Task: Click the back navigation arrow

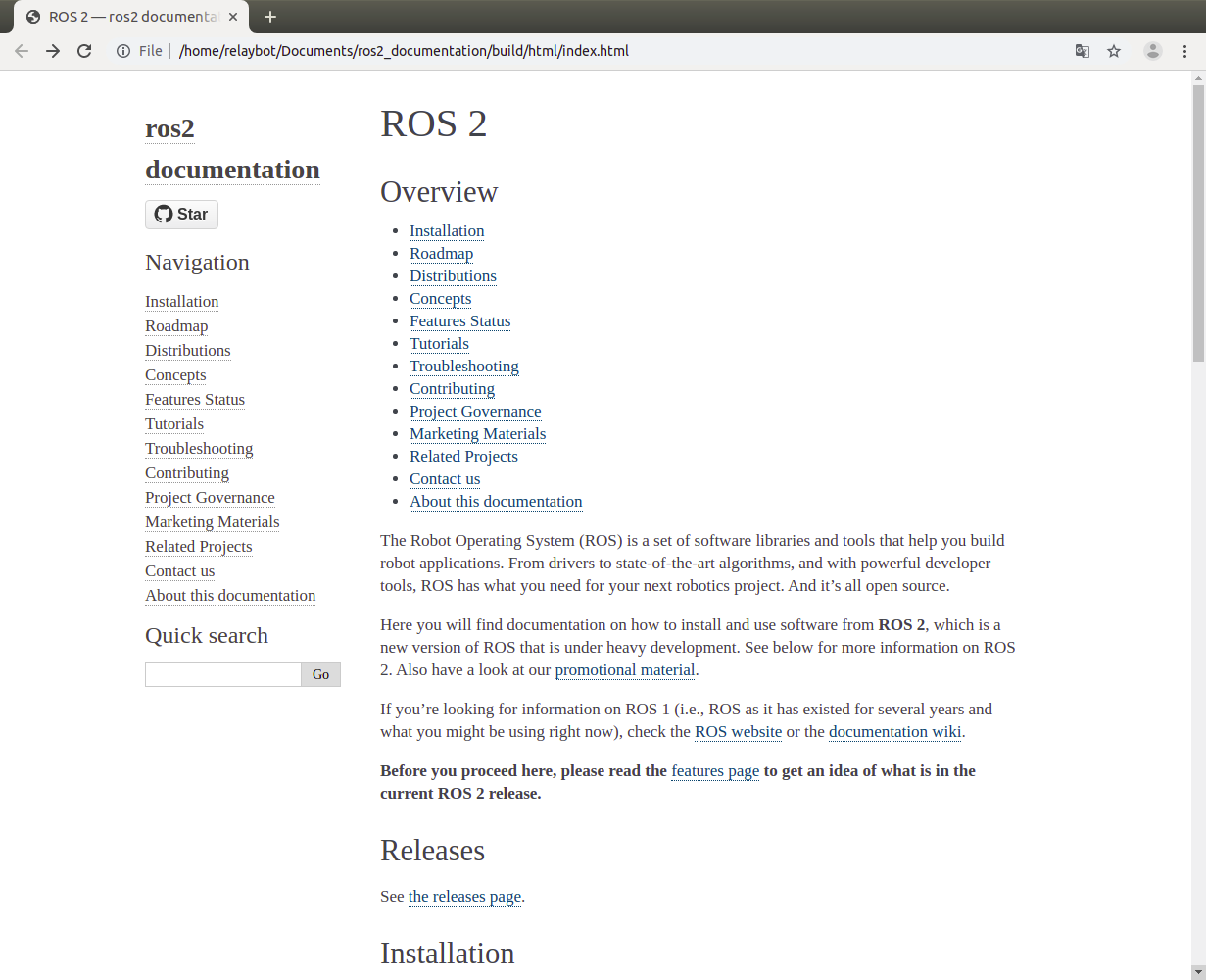Action: [21, 50]
